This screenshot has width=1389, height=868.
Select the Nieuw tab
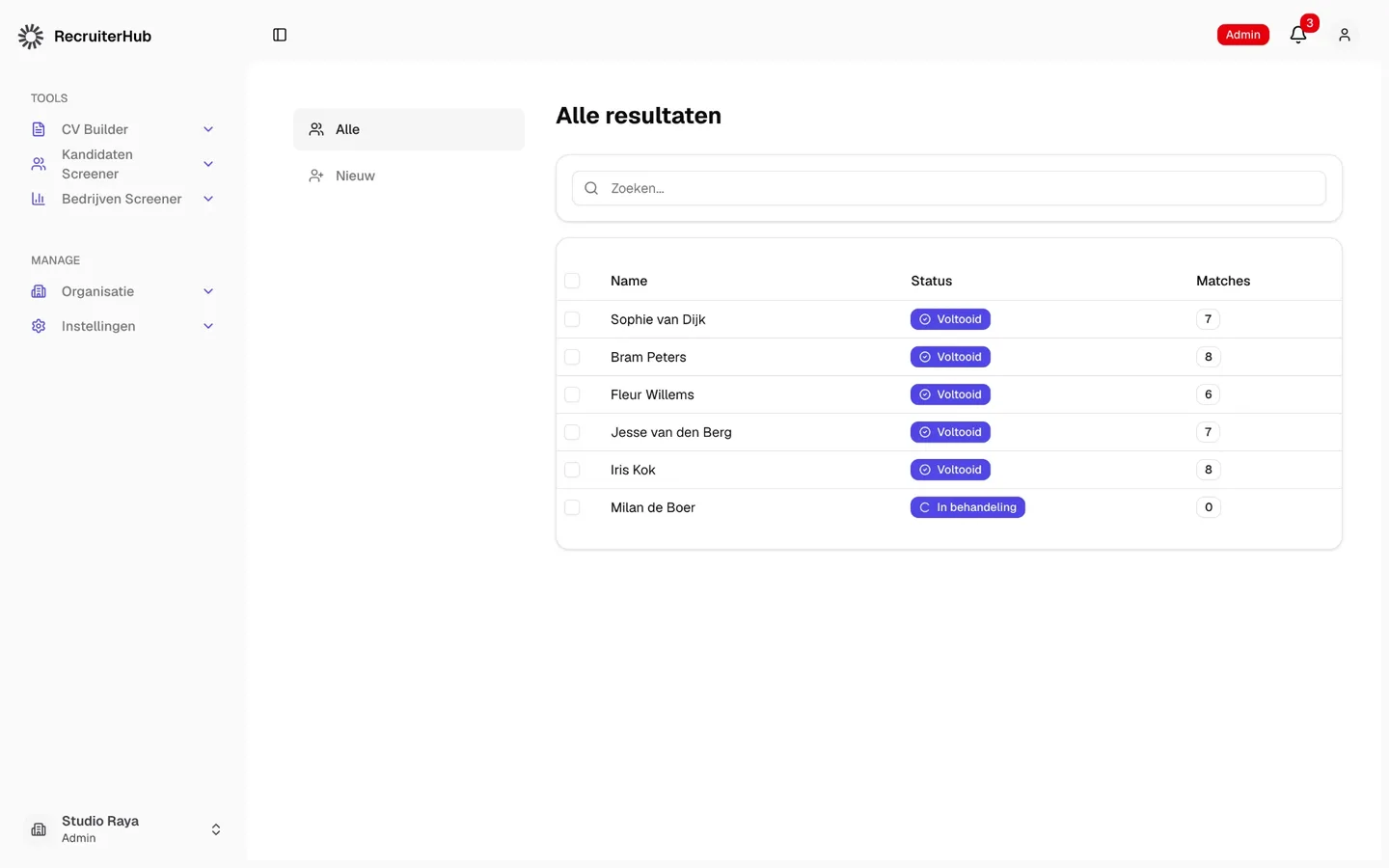point(409,176)
